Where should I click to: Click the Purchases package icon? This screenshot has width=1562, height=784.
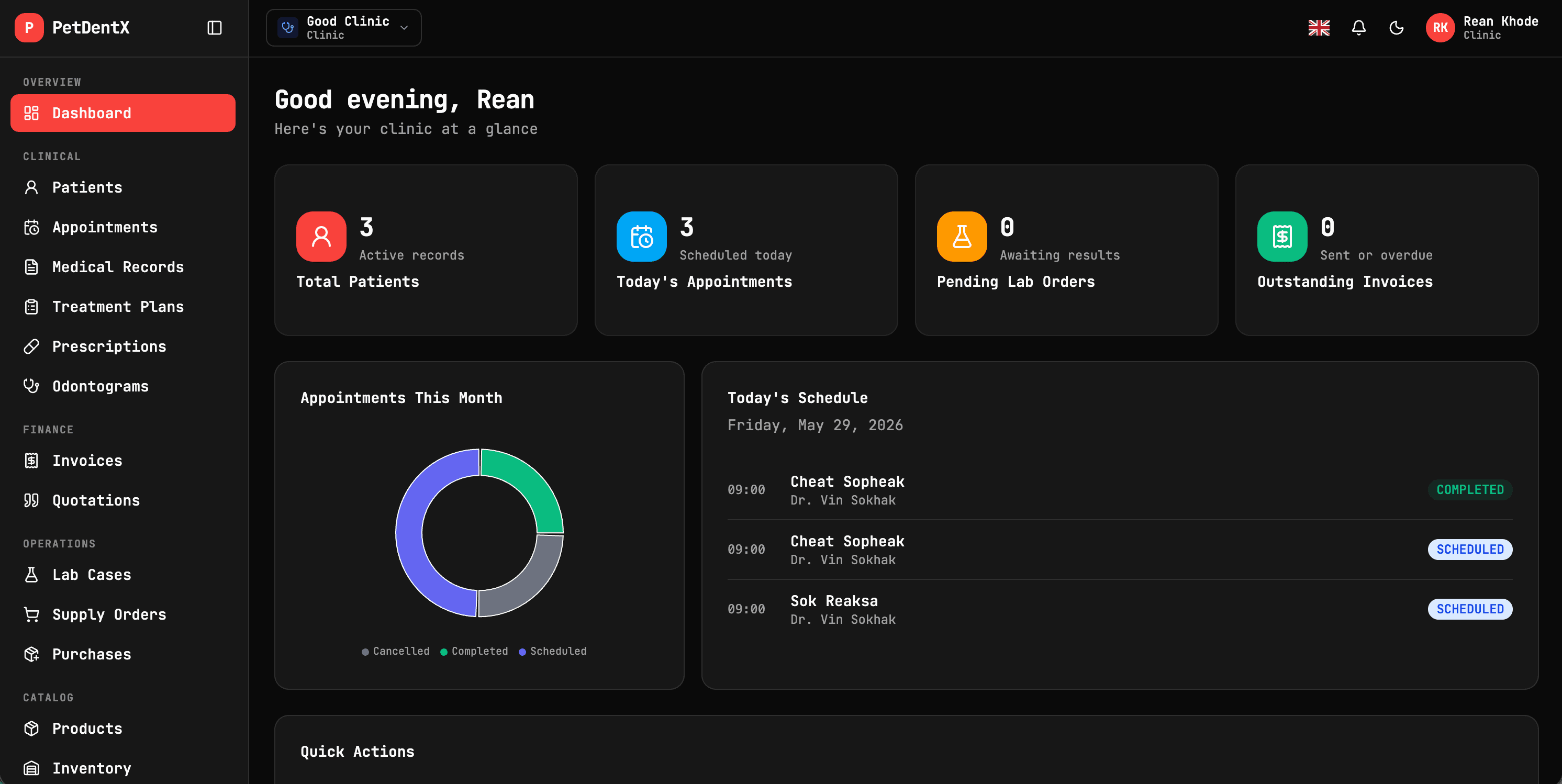tap(31, 654)
